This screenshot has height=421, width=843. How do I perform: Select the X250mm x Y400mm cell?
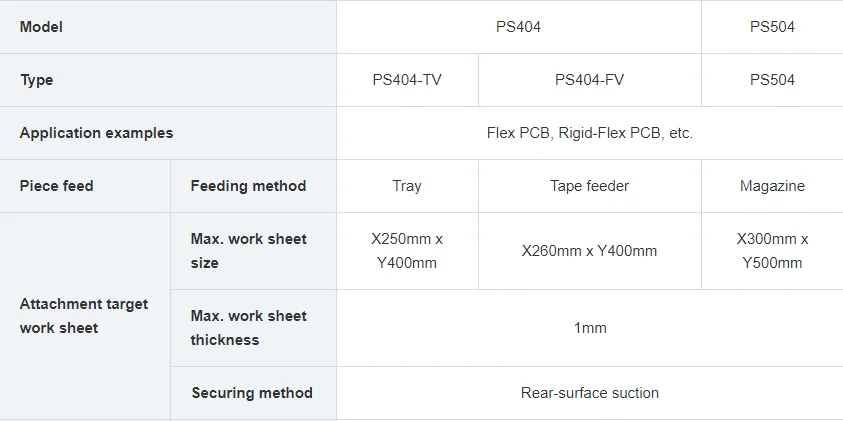[407, 251]
